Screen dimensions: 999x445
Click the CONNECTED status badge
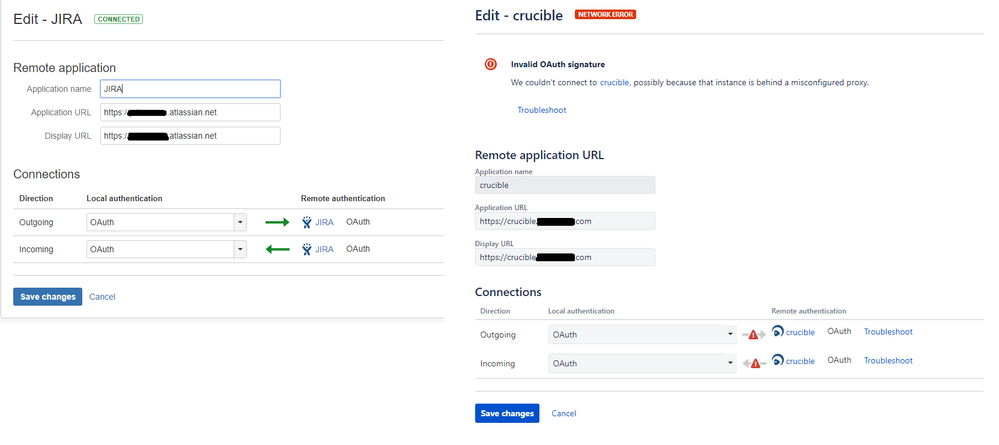tap(119, 19)
